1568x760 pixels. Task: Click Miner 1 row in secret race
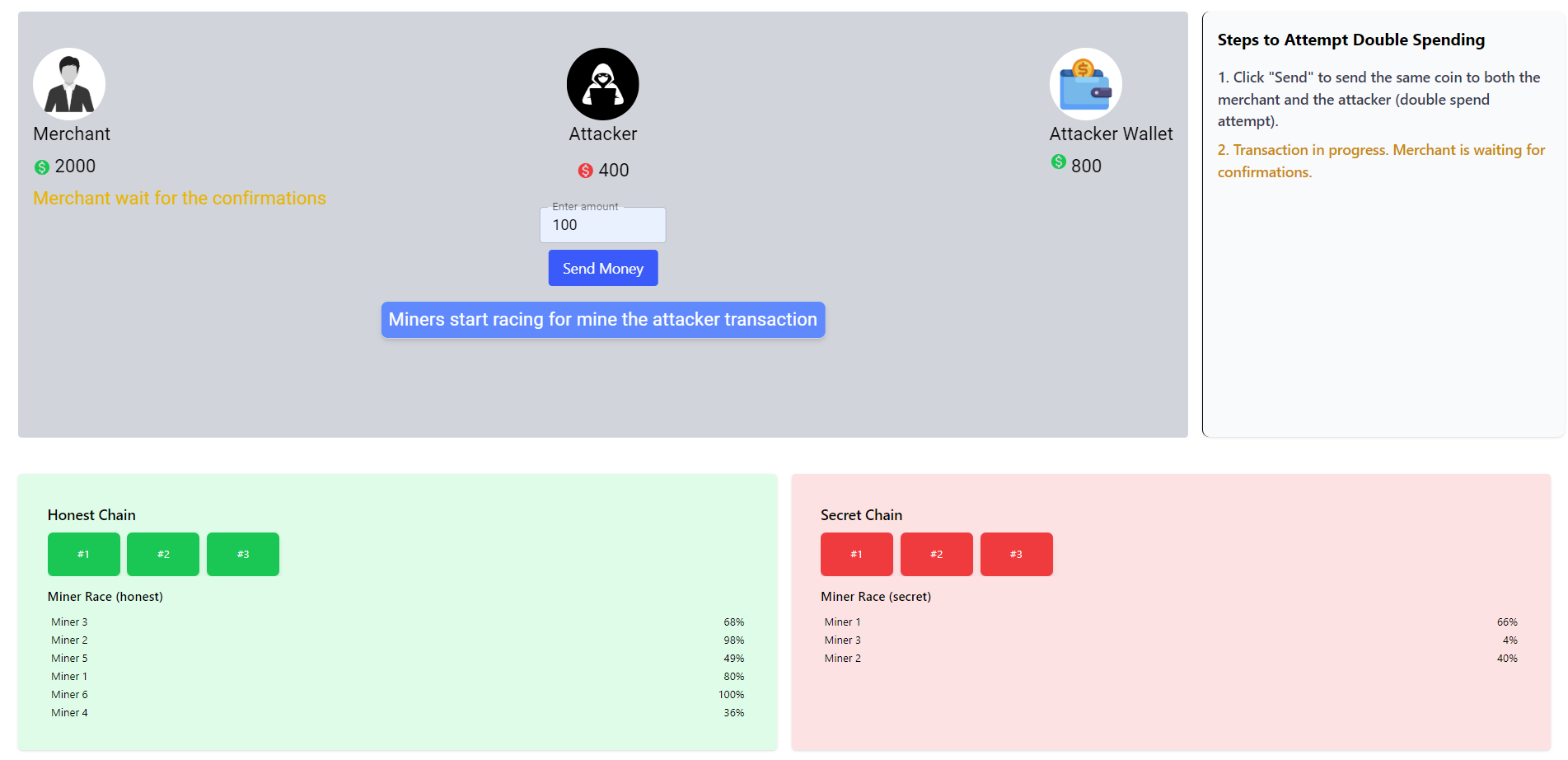point(1170,622)
